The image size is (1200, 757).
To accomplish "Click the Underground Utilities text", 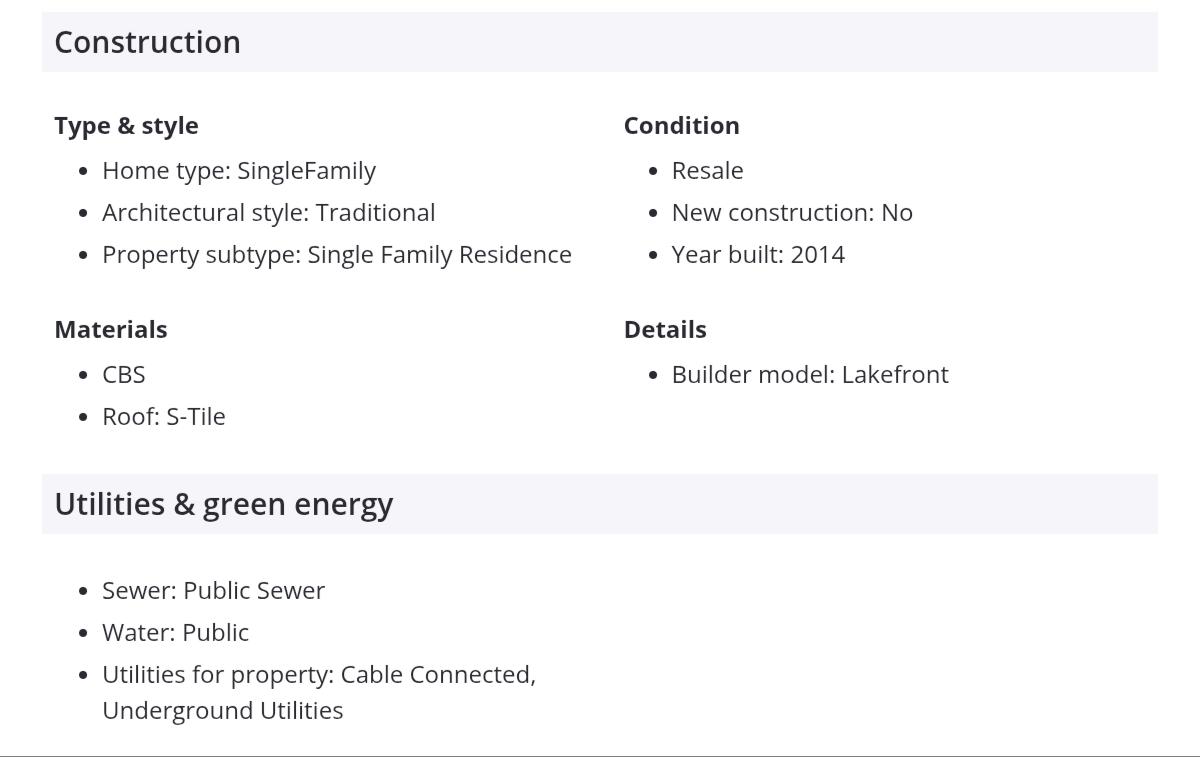I will point(223,710).
